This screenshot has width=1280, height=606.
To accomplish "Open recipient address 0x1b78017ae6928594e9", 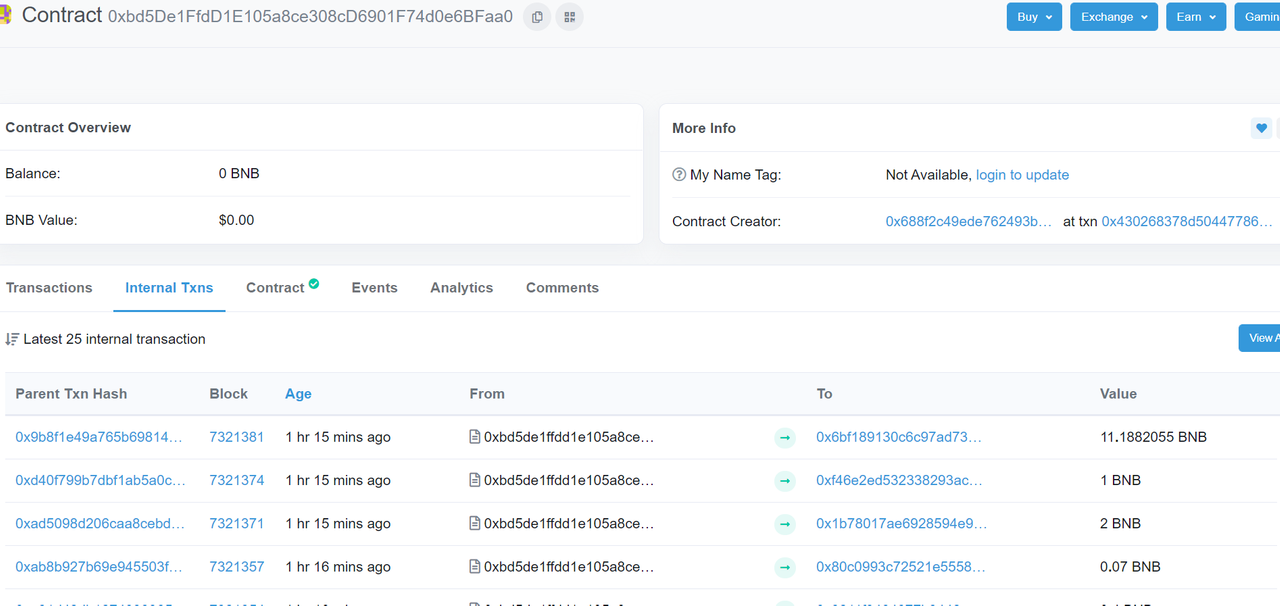I will tap(901, 523).
